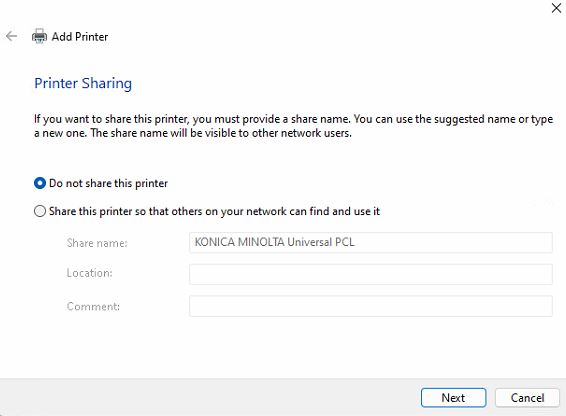Click the 'Comment:' label
This screenshot has height=416, width=566.
[x=93, y=307]
